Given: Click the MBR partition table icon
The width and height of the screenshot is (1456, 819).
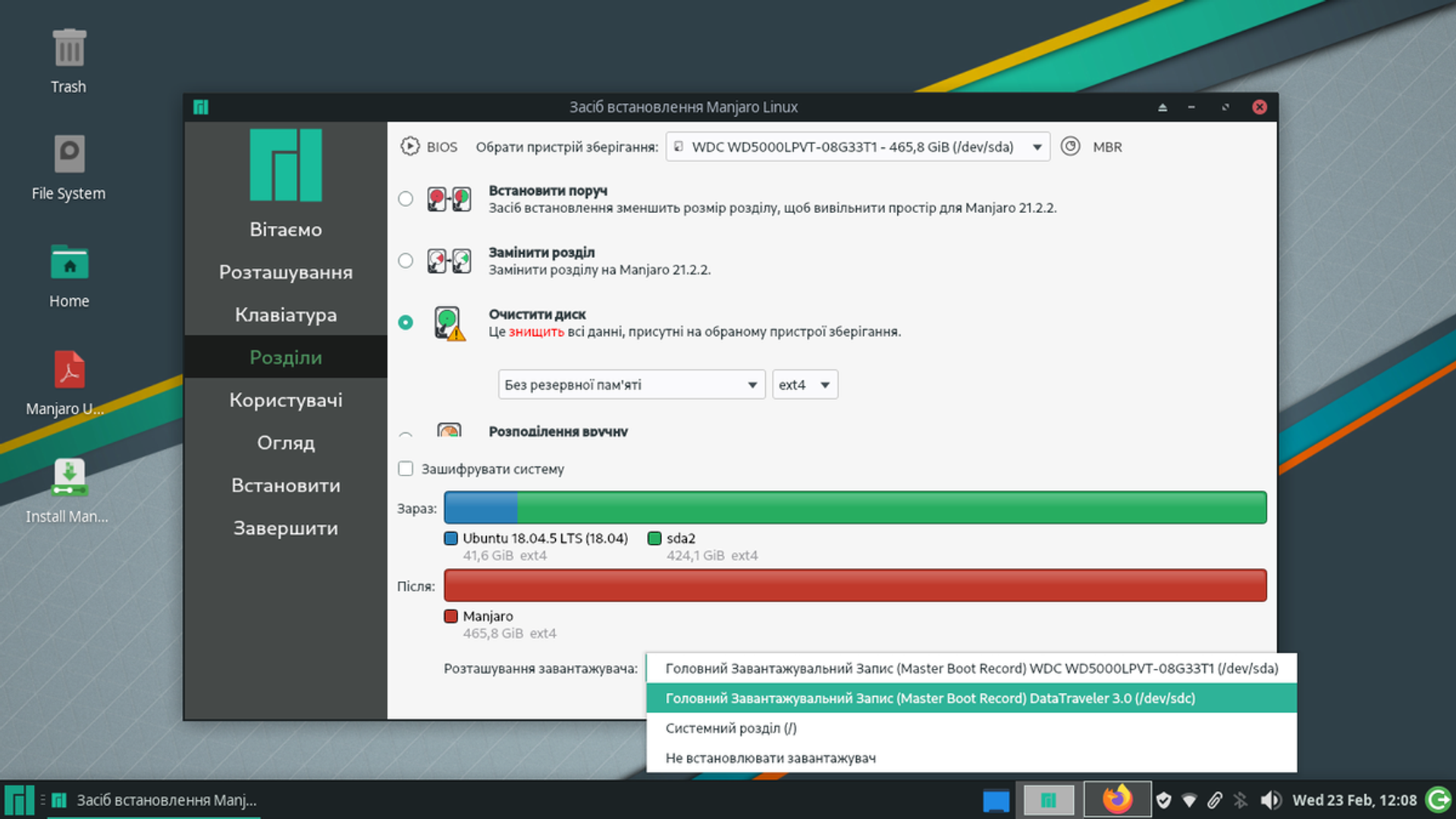Looking at the screenshot, I should click(1070, 146).
